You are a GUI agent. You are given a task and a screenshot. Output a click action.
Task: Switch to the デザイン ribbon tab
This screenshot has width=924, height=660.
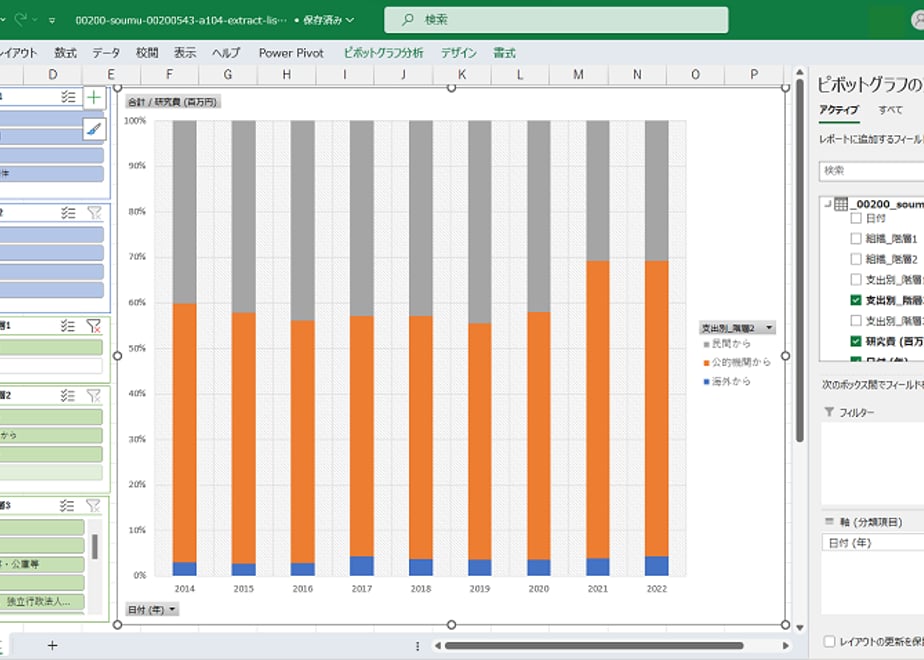click(458, 53)
